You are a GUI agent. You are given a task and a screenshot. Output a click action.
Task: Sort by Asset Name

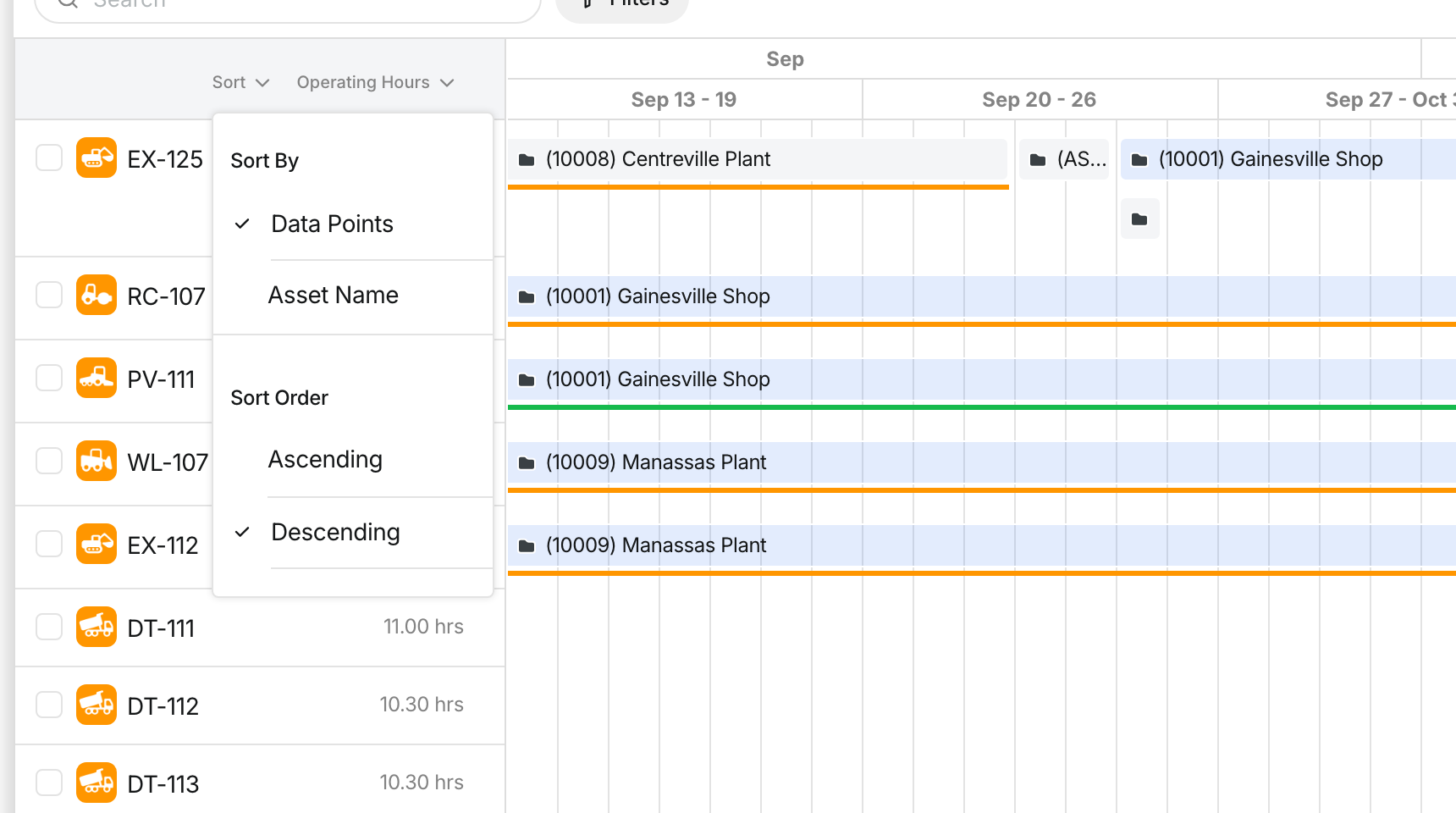353,295
